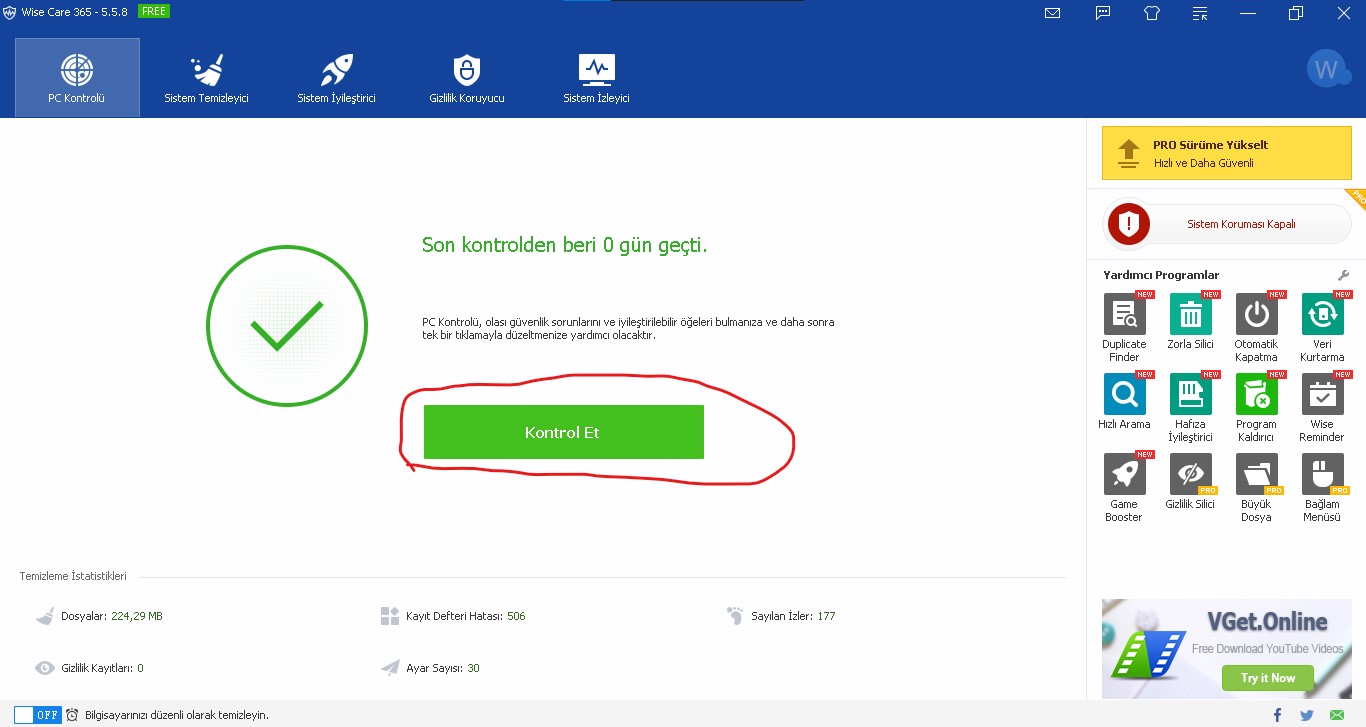Click the Gizlilik Kayıtları: 0 statistic

pyautogui.click(x=89, y=668)
